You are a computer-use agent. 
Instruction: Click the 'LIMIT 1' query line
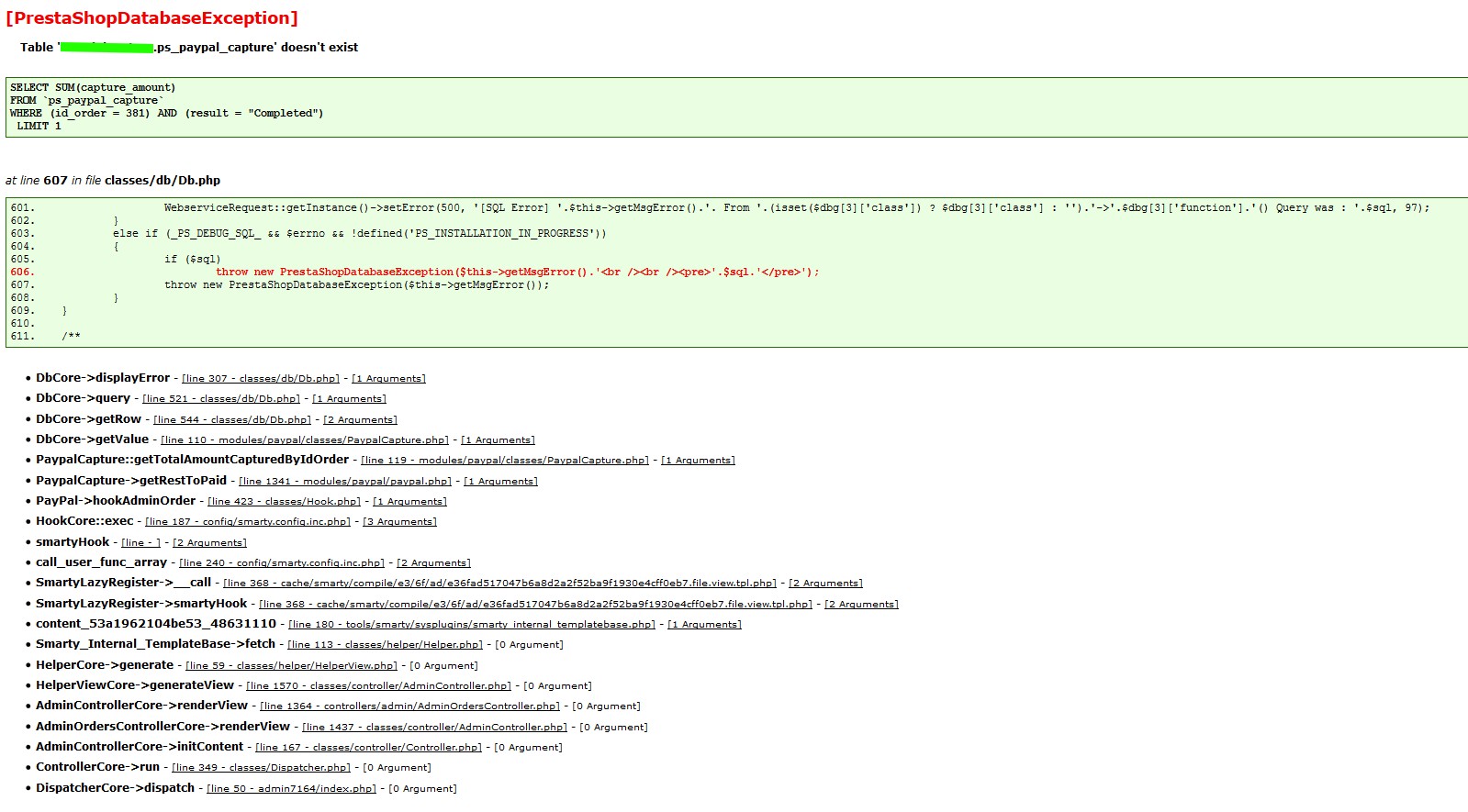tap(39, 127)
